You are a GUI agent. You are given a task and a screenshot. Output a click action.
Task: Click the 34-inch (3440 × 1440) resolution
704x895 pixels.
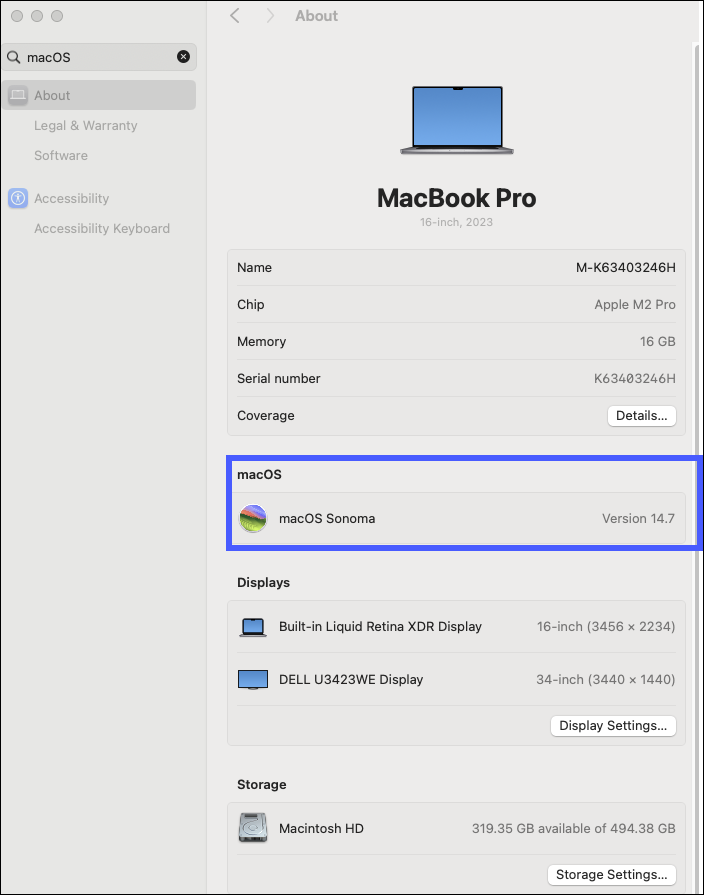605,679
